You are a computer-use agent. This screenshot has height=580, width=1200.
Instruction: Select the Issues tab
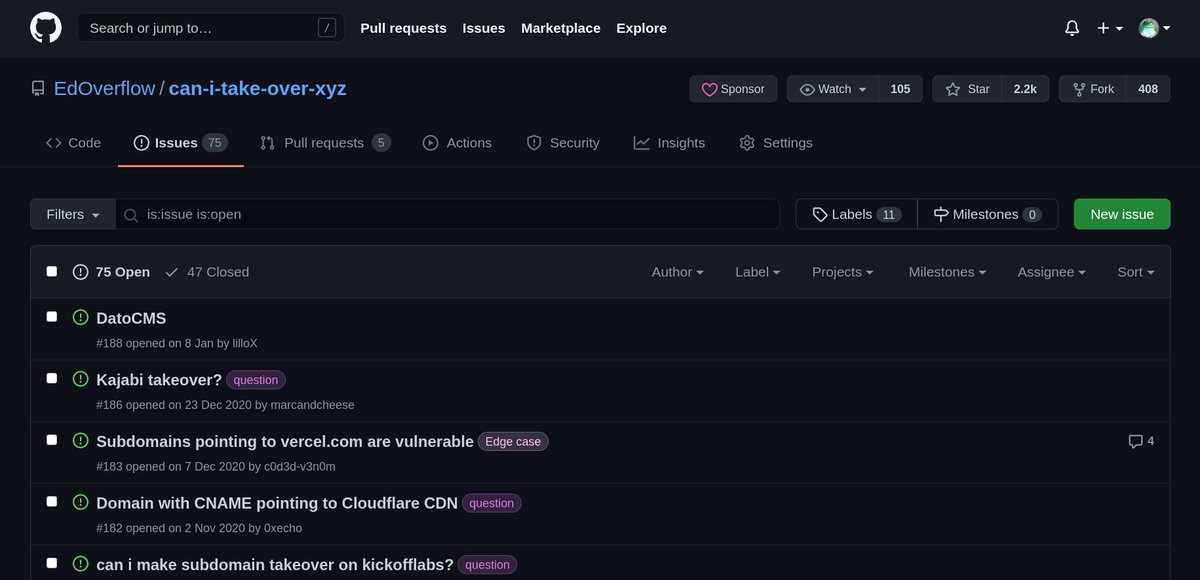[x=180, y=143]
